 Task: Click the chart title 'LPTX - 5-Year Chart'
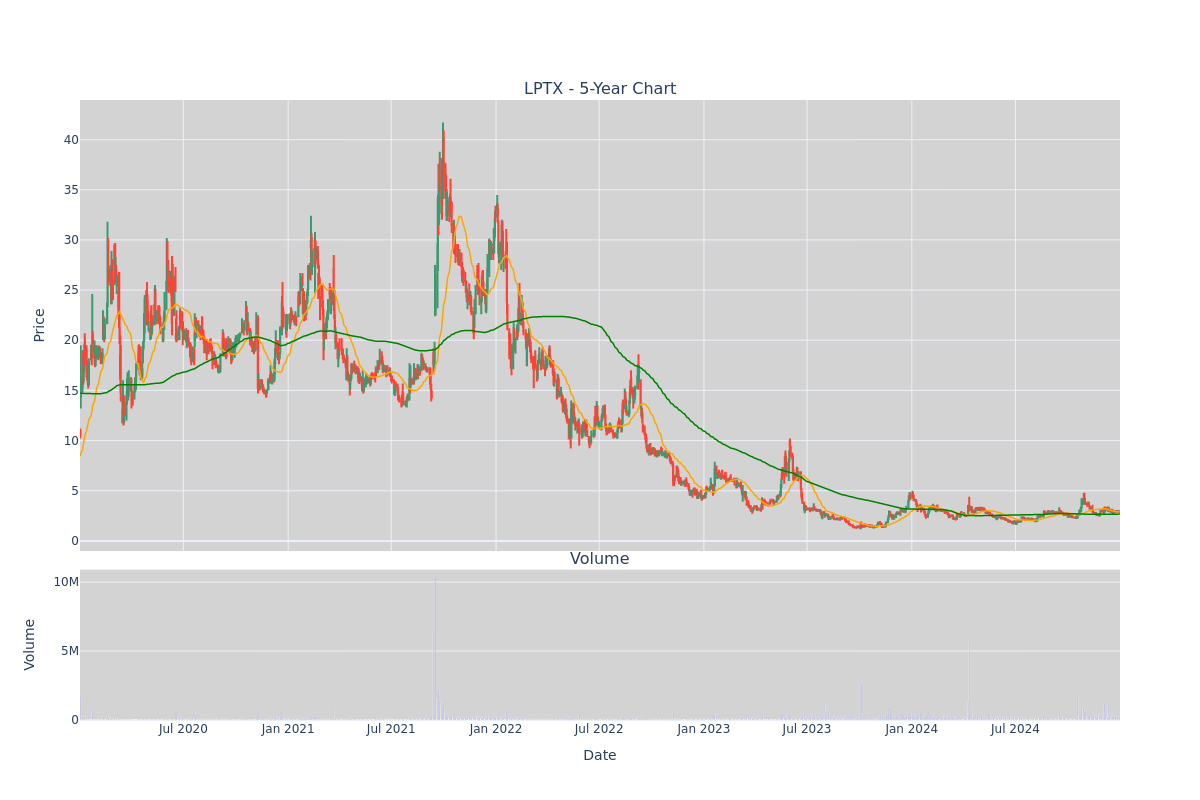[600, 89]
